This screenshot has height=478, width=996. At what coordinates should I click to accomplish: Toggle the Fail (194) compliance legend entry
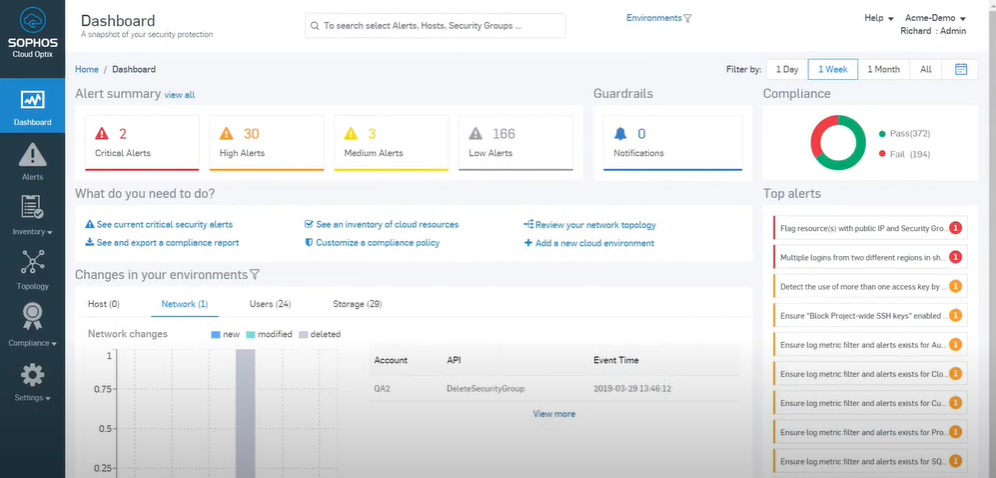click(x=905, y=154)
